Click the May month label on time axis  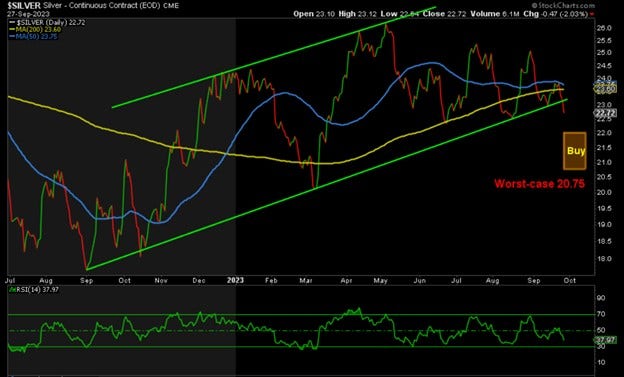380,281
